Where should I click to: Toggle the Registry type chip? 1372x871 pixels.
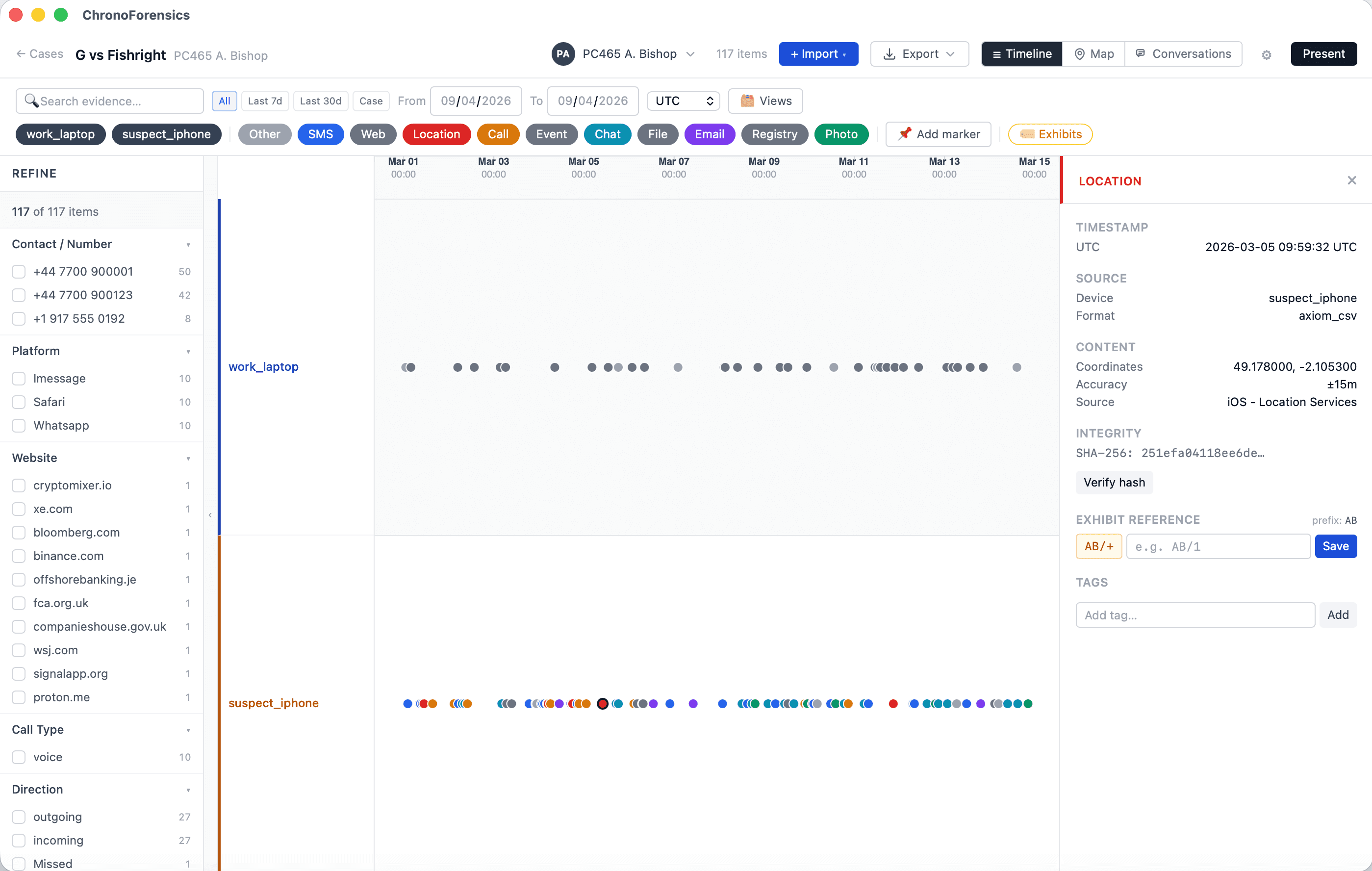pyautogui.click(x=774, y=134)
